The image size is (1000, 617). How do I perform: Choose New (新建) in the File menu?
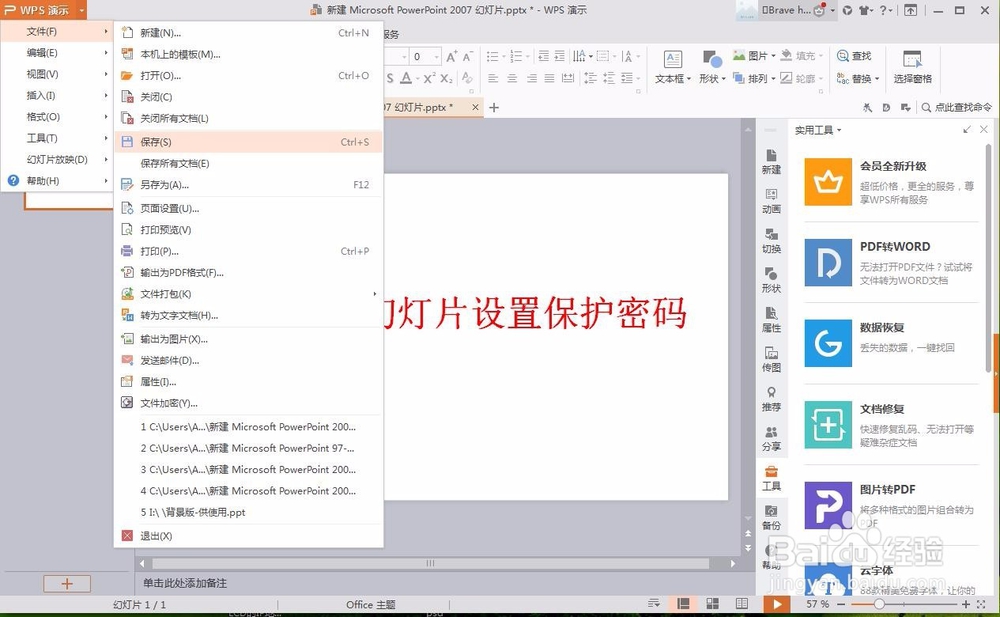249,33
